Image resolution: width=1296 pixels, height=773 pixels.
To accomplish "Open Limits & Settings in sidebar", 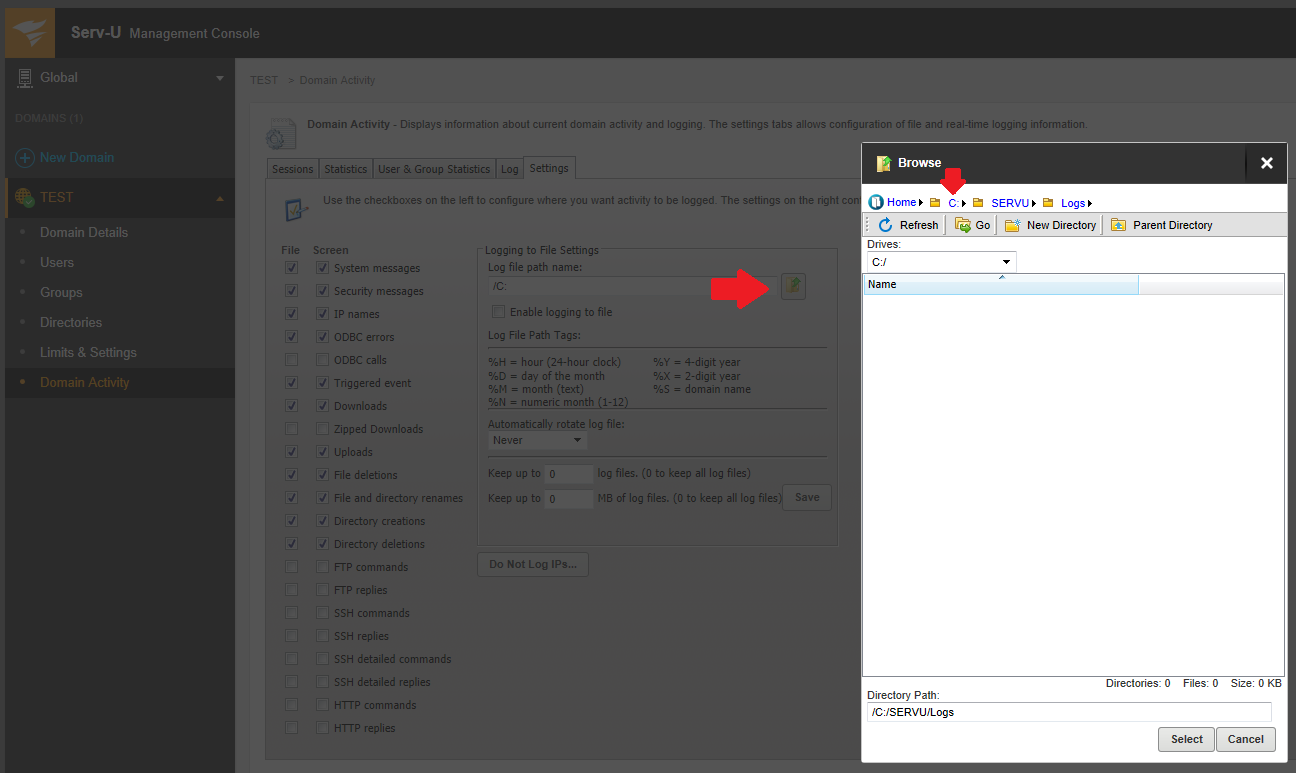I will click(x=88, y=352).
